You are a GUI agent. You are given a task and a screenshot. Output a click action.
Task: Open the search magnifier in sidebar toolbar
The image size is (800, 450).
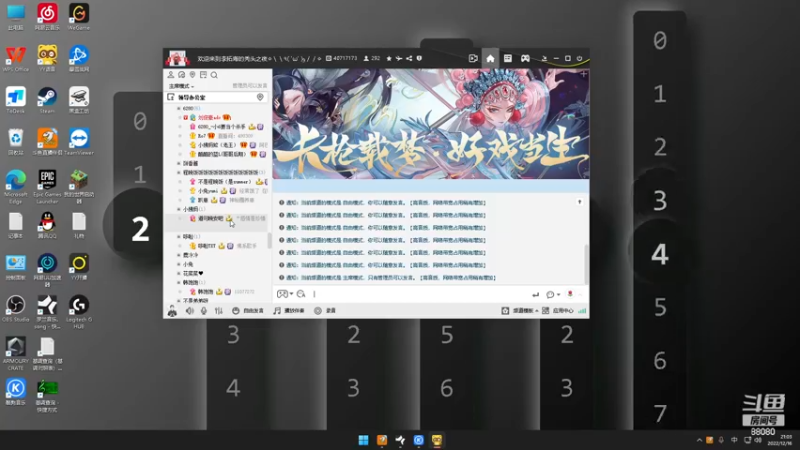(214, 75)
